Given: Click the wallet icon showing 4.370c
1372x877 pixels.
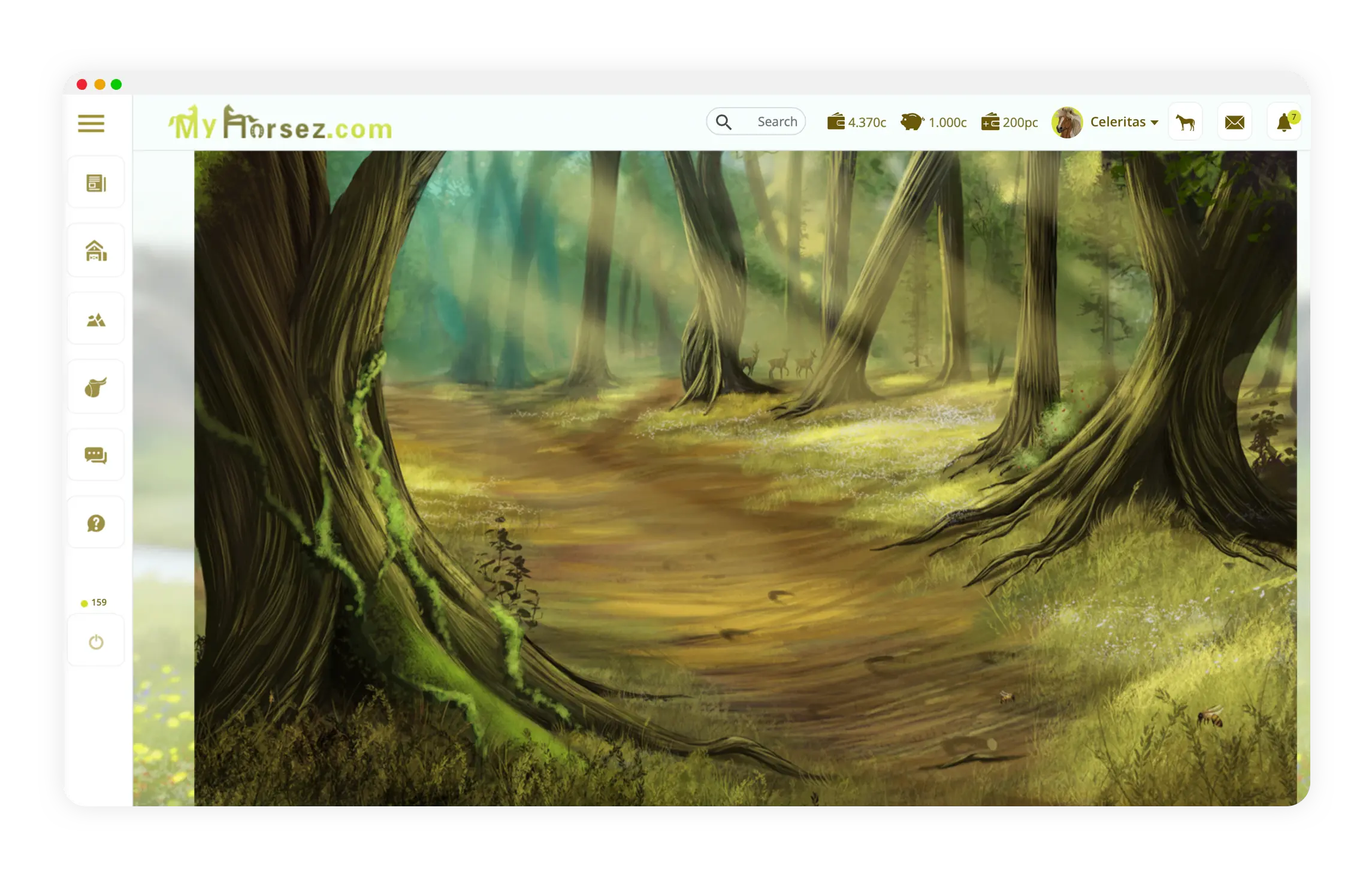Looking at the screenshot, I should click(836, 122).
